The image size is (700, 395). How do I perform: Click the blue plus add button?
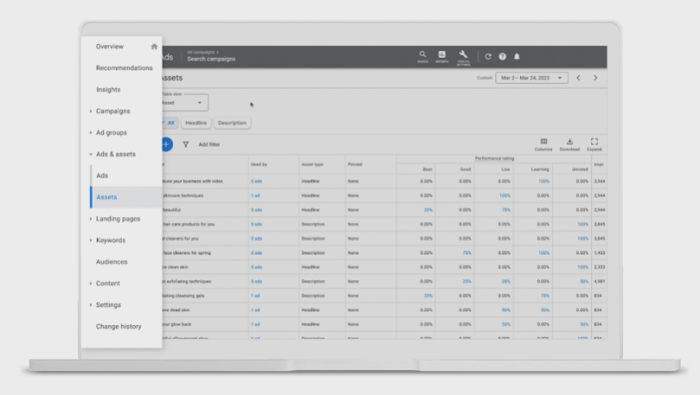coord(167,144)
